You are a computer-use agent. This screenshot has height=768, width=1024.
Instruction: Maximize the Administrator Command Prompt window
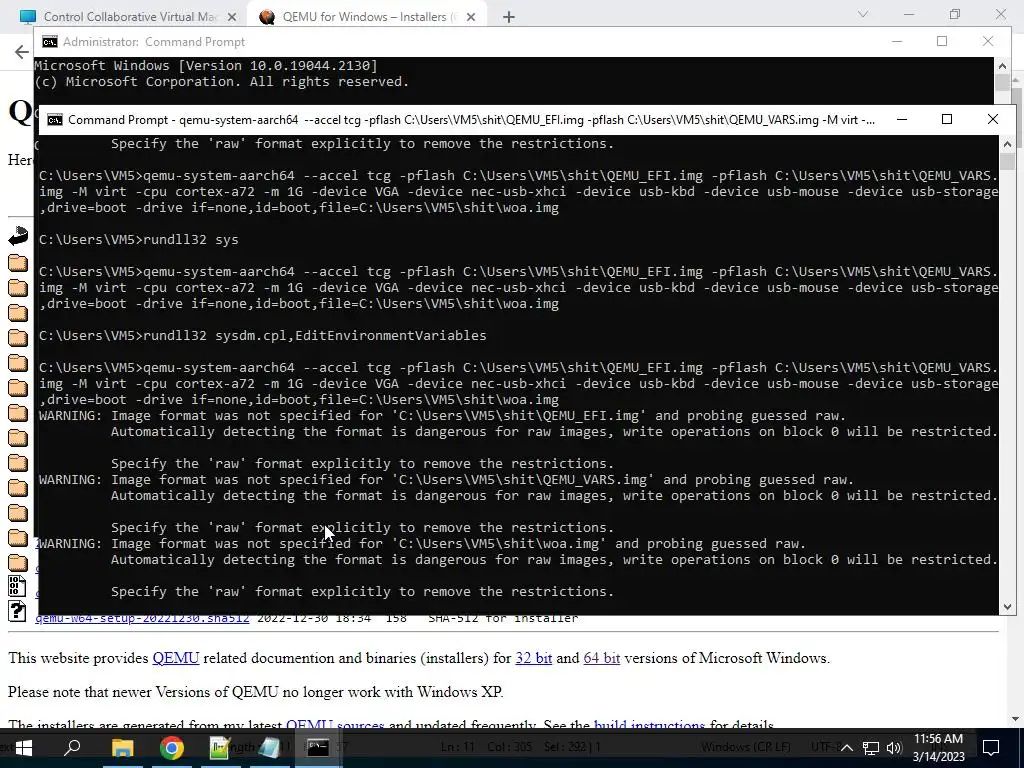tap(942, 41)
